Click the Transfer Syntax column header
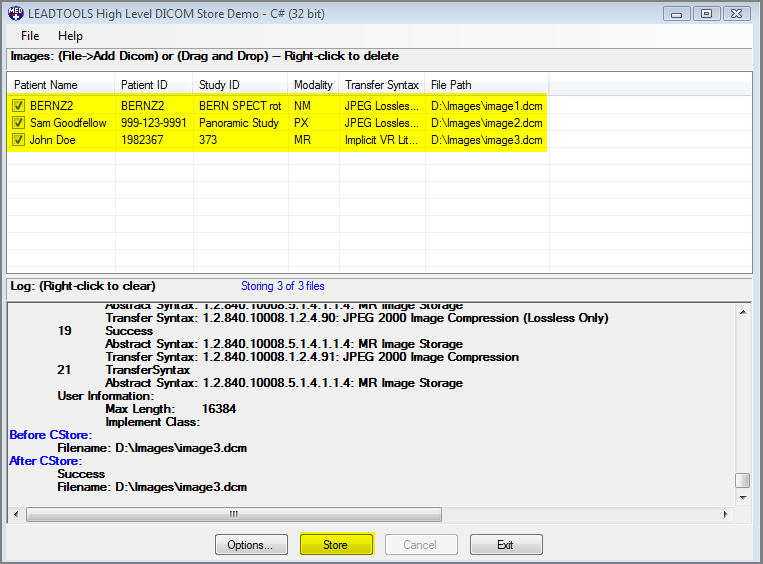The height and width of the screenshot is (564, 763). click(x=382, y=85)
